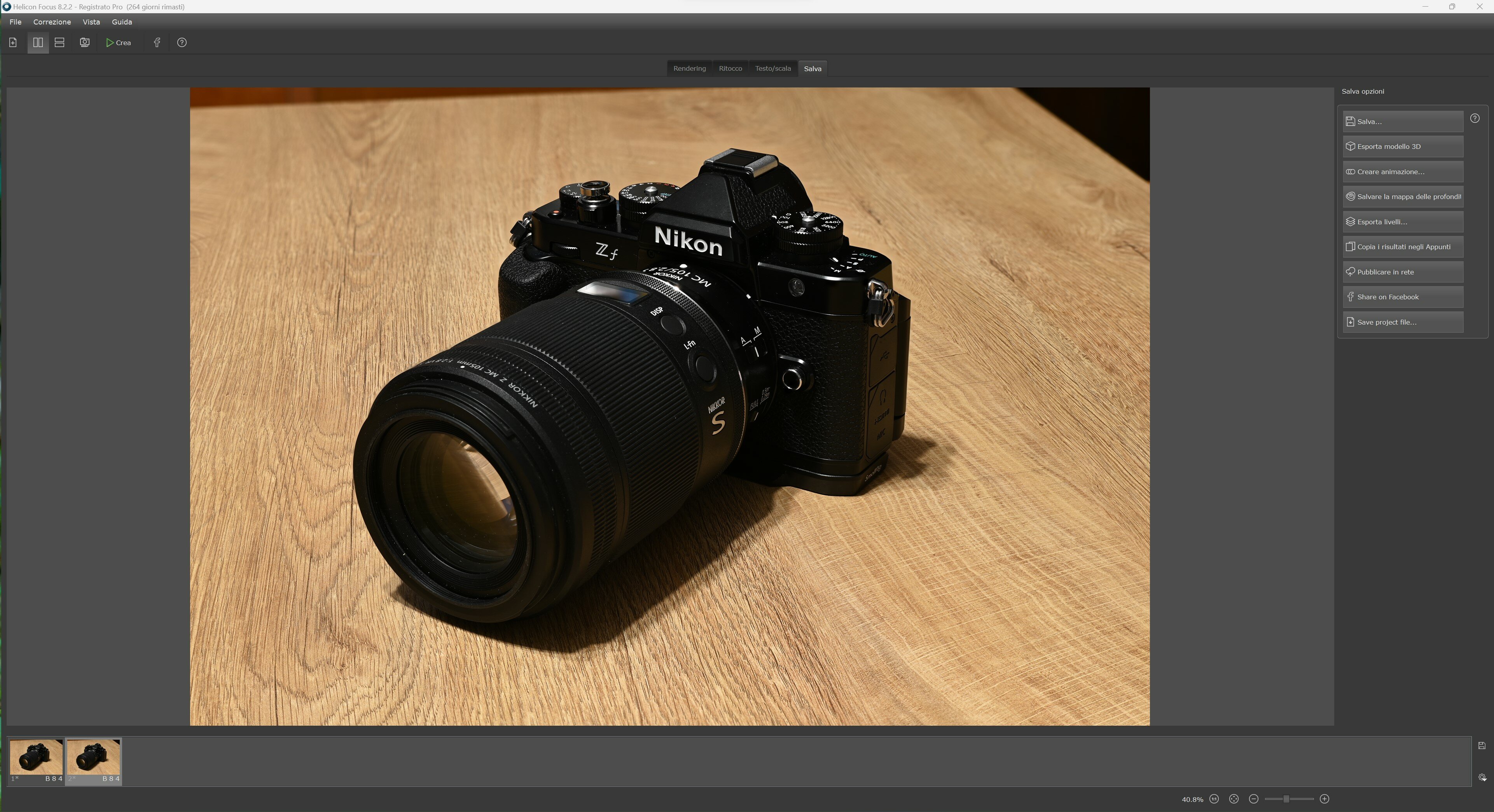Click the zoom slider track
Image resolution: width=1494 pixels, height=812 pixels.
click(x=1289, y=799)
